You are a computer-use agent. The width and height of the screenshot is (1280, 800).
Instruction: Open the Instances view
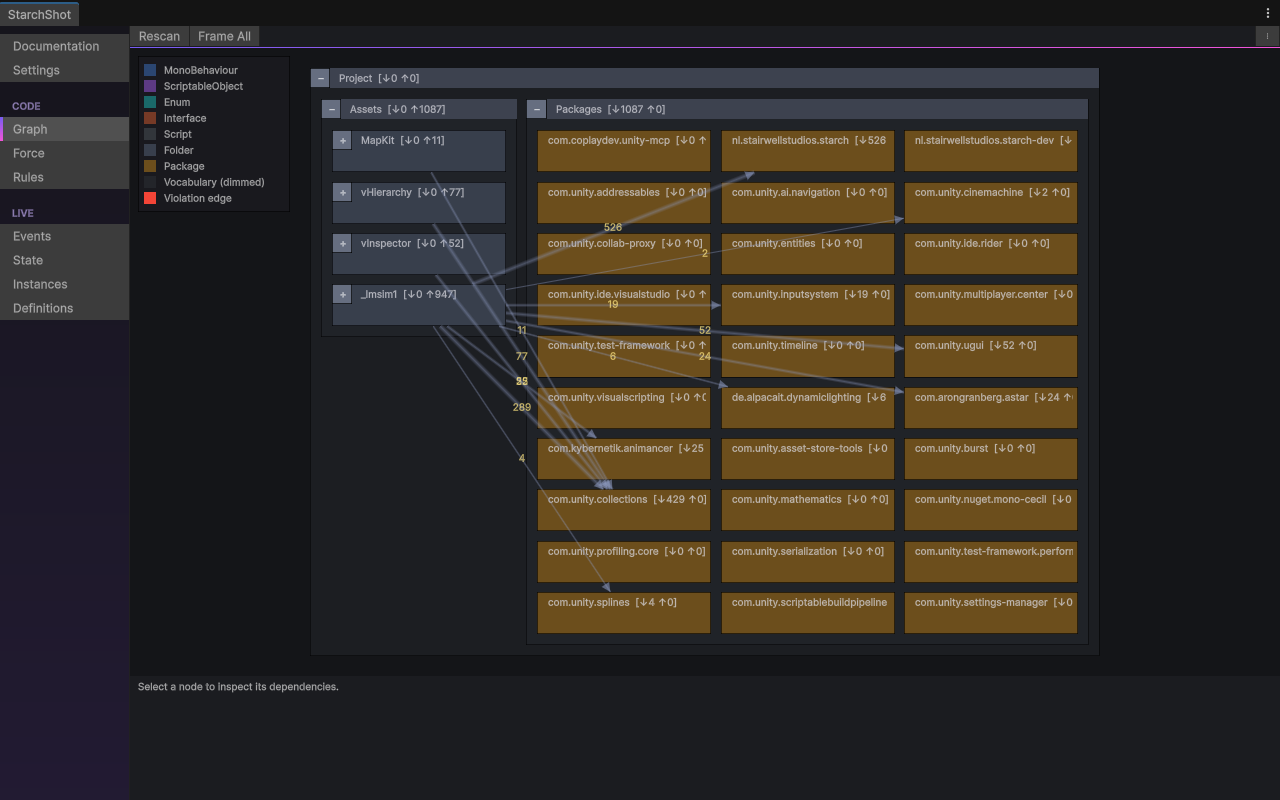click(x=64, y=284)
